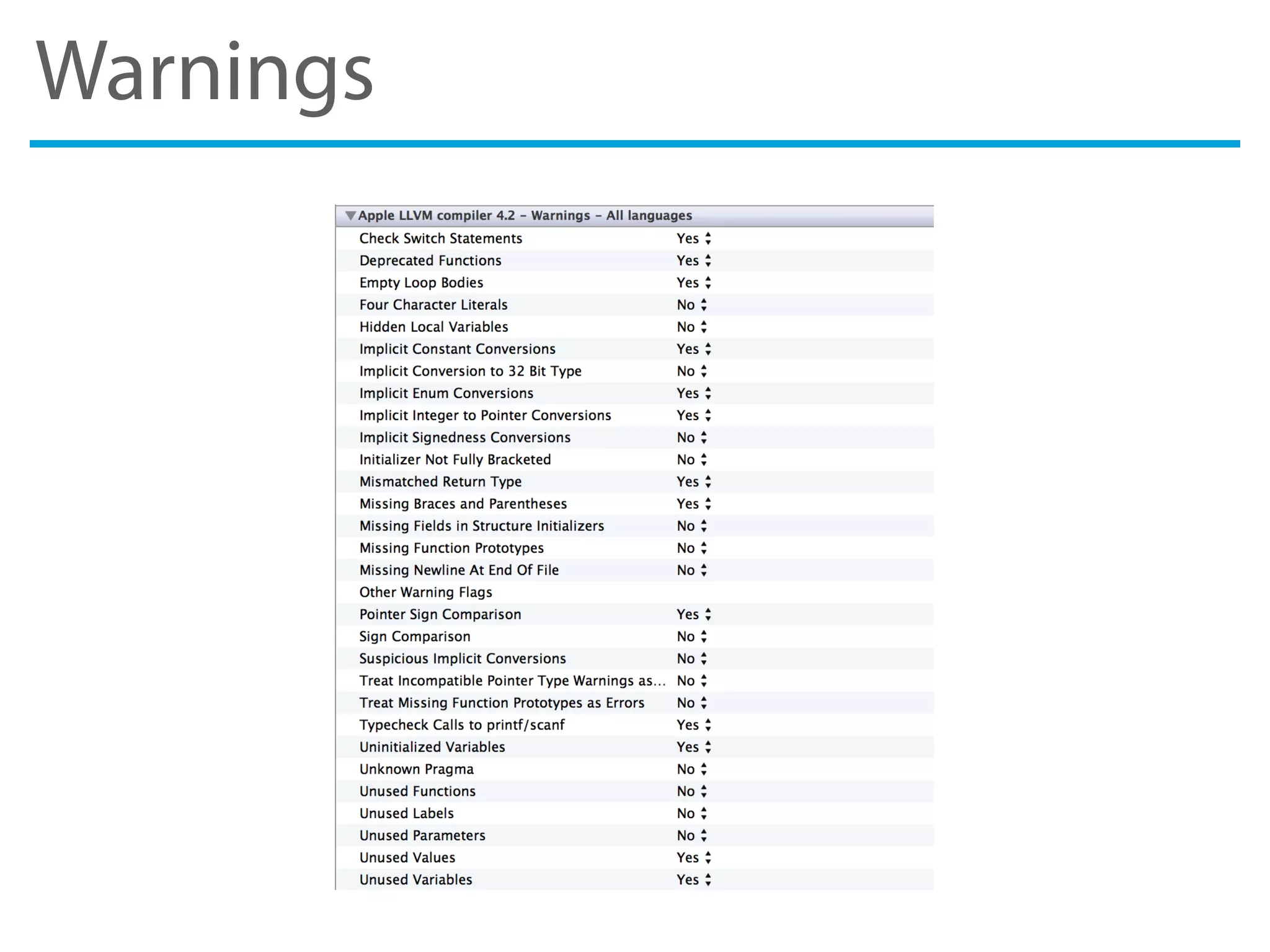
Task: Select the Mismatched Return Type label
Action: pos(440,482)
